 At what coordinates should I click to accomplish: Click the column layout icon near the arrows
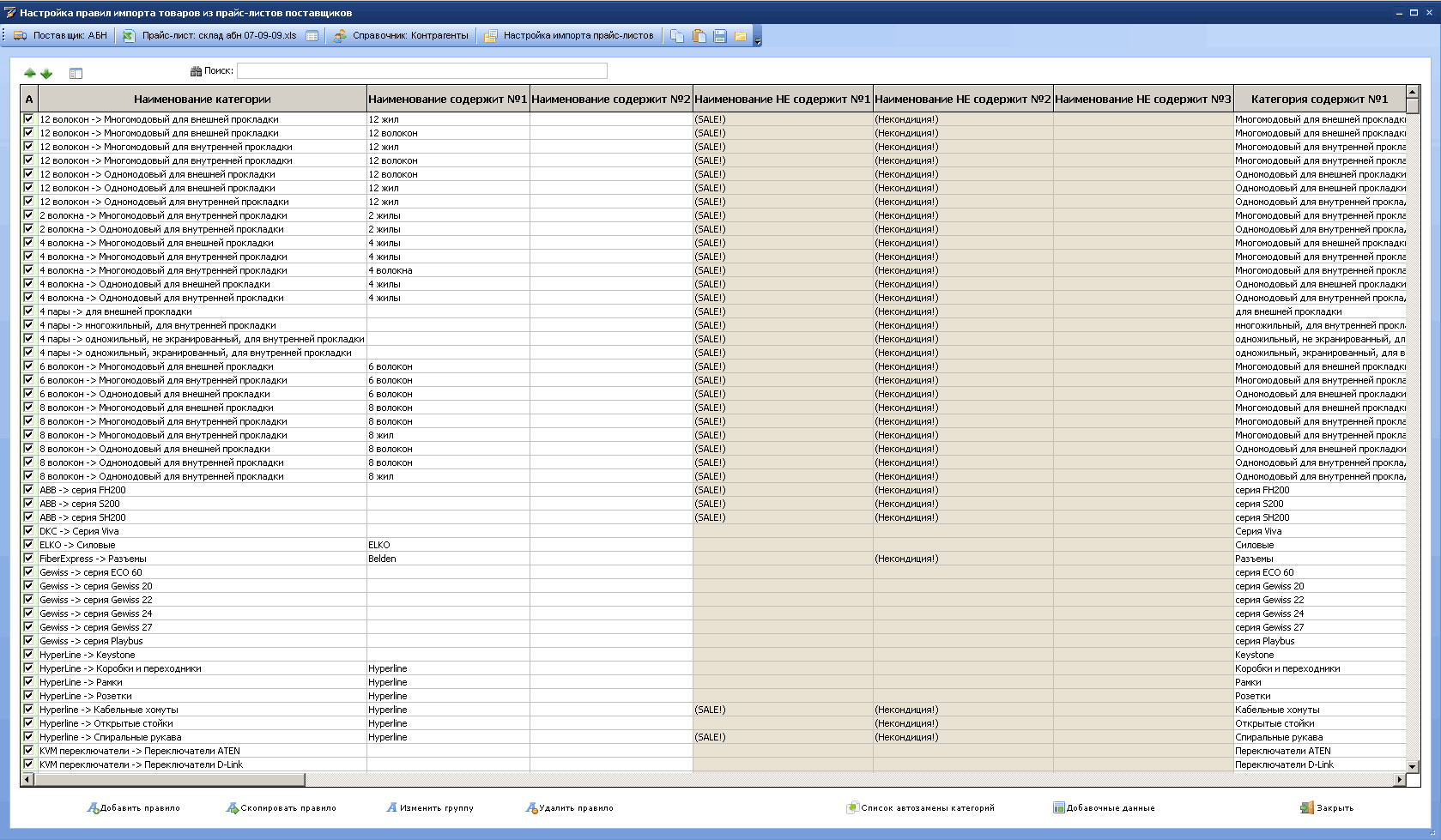pos(76,73)
